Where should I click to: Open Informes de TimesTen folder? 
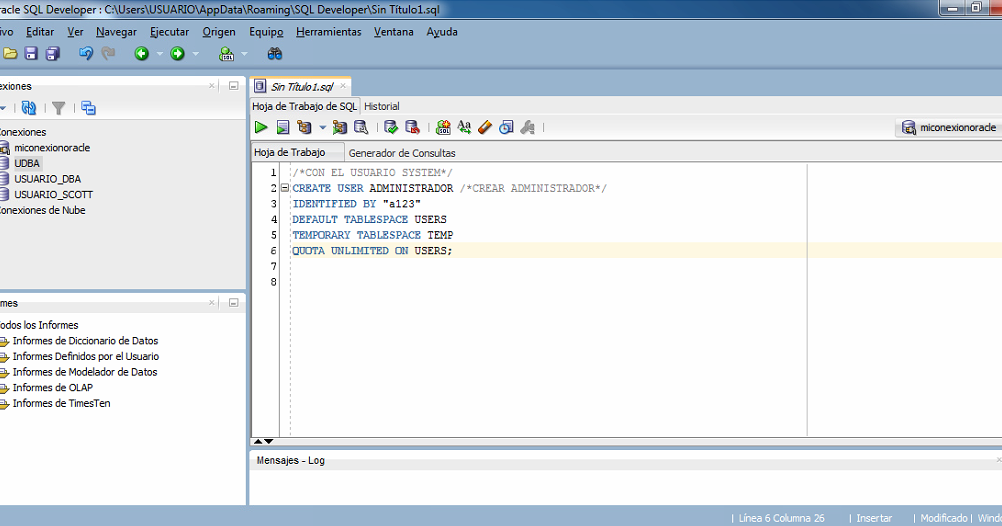pos(61,403)
